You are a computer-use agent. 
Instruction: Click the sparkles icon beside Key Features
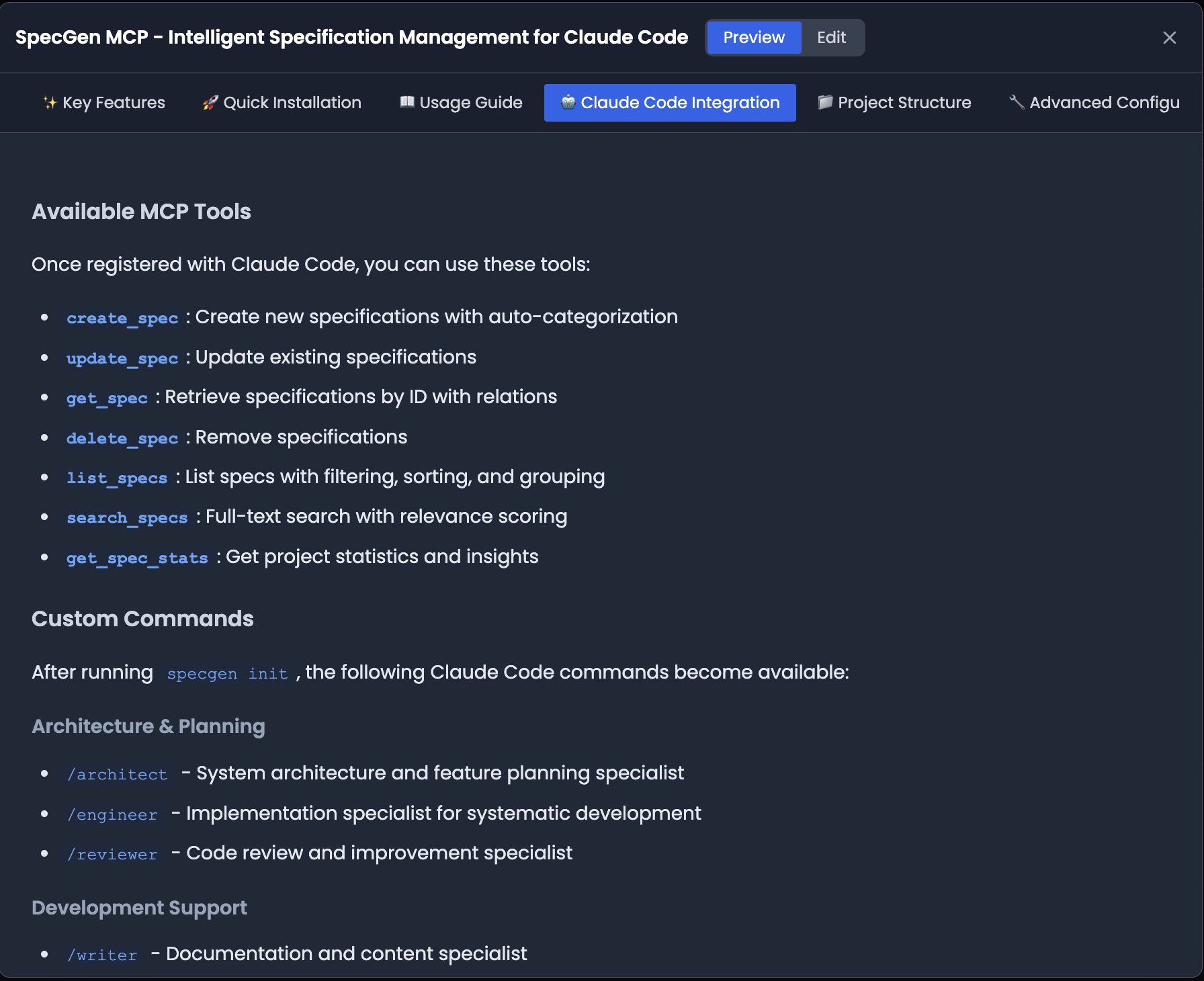[x=50, y=103]
